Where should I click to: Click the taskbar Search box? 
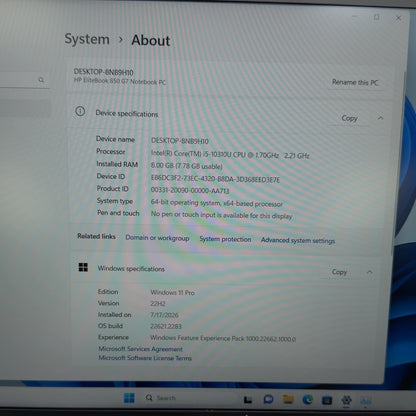click(161, 398)
